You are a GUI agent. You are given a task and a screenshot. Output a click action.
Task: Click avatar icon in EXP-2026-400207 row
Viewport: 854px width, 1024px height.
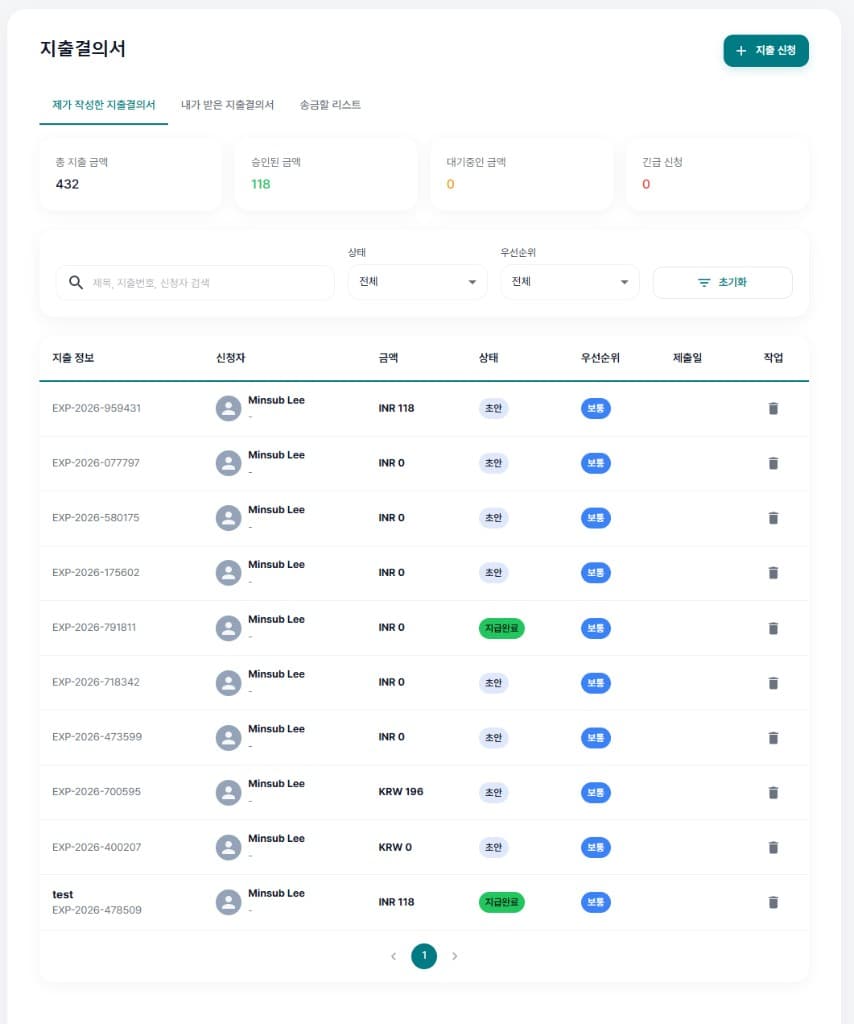point(229,848)
